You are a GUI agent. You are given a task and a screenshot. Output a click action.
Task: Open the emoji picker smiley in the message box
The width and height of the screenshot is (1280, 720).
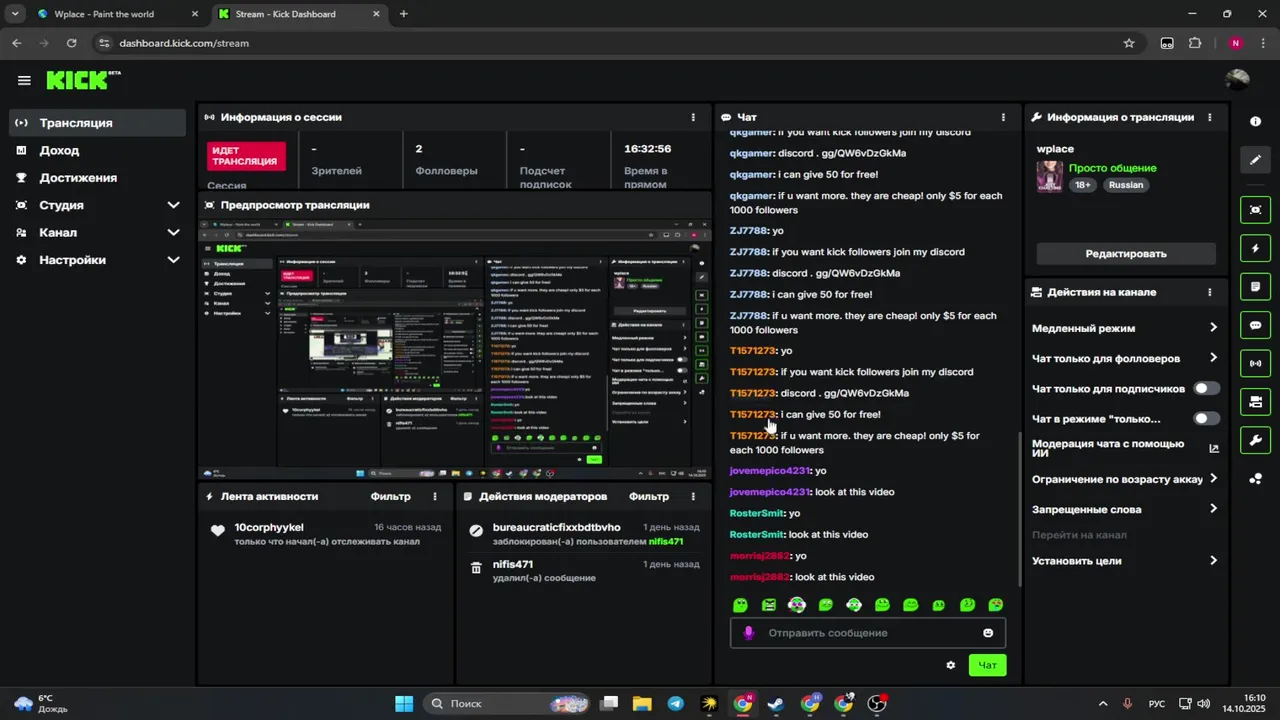click(988, 633)
